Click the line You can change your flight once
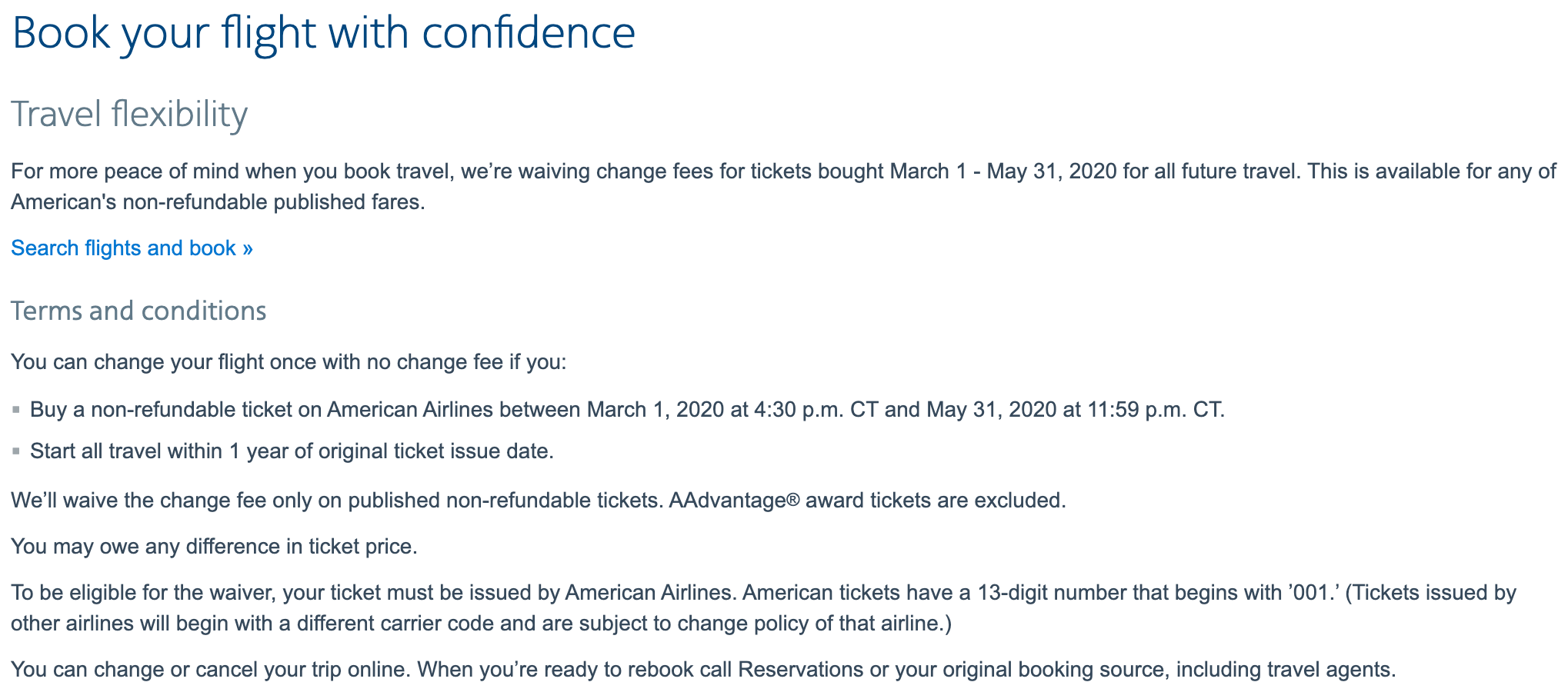The image size is (1568, 692). [289, 361]
